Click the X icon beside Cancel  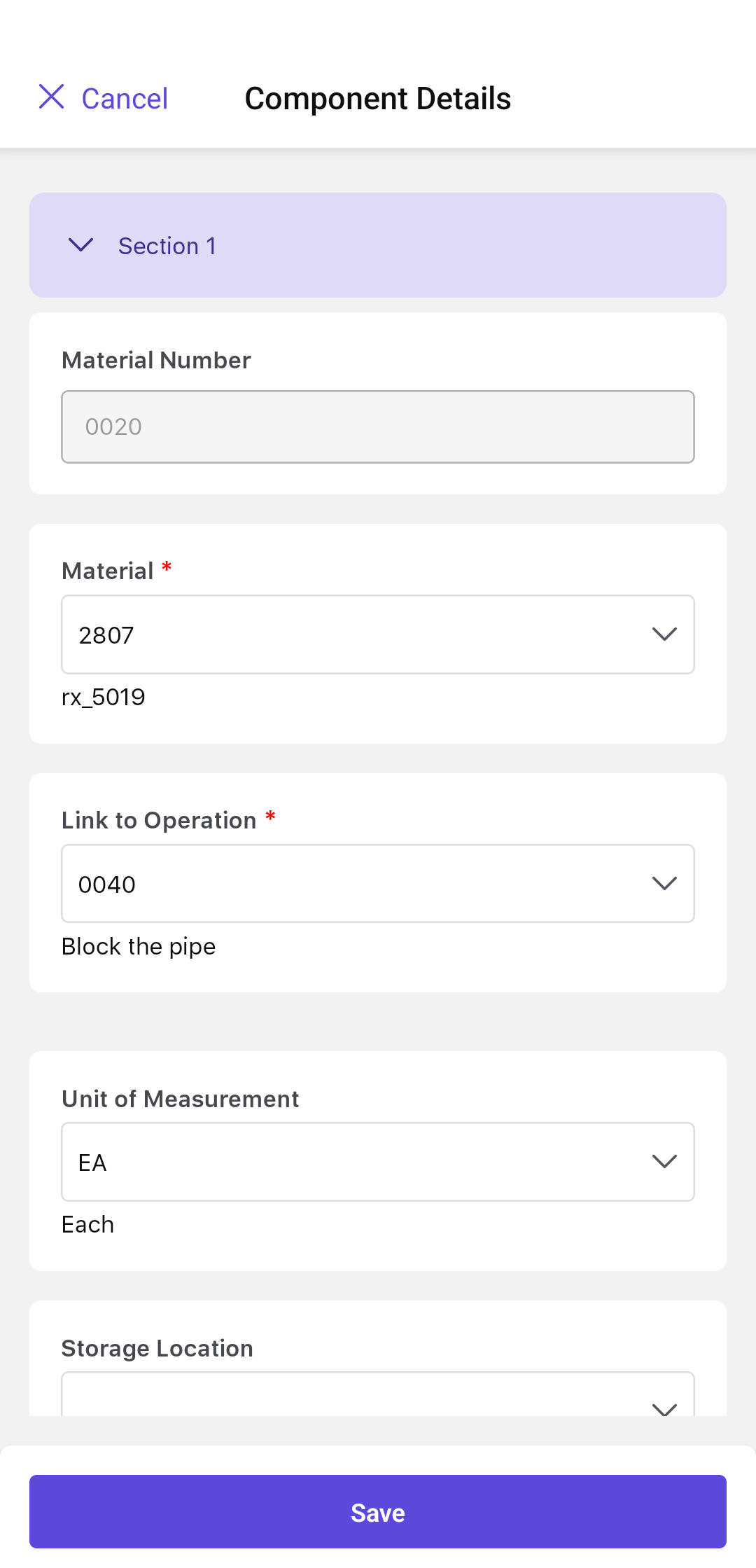52,97
